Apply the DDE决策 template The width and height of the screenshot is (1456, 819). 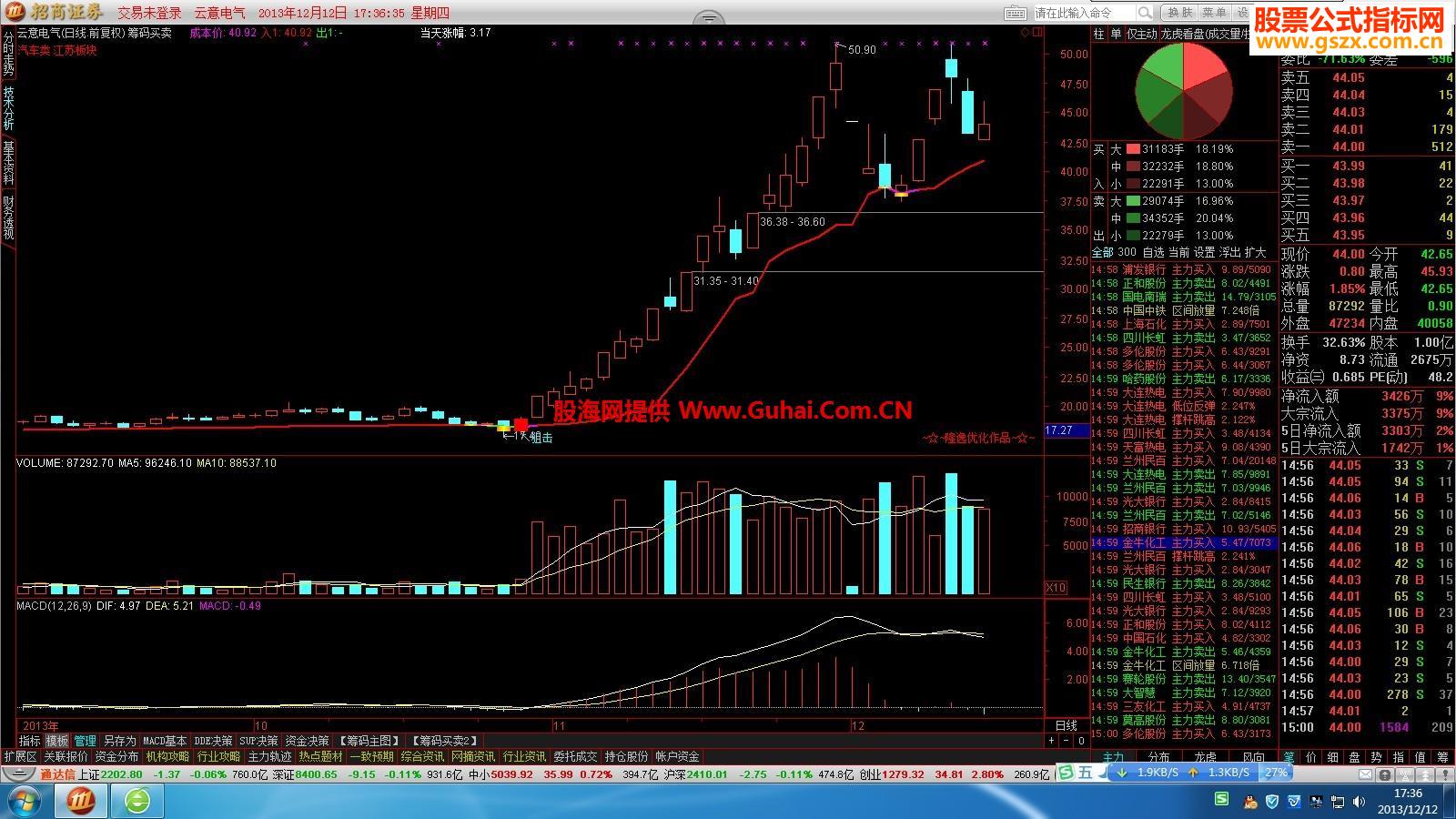(214, 742)
